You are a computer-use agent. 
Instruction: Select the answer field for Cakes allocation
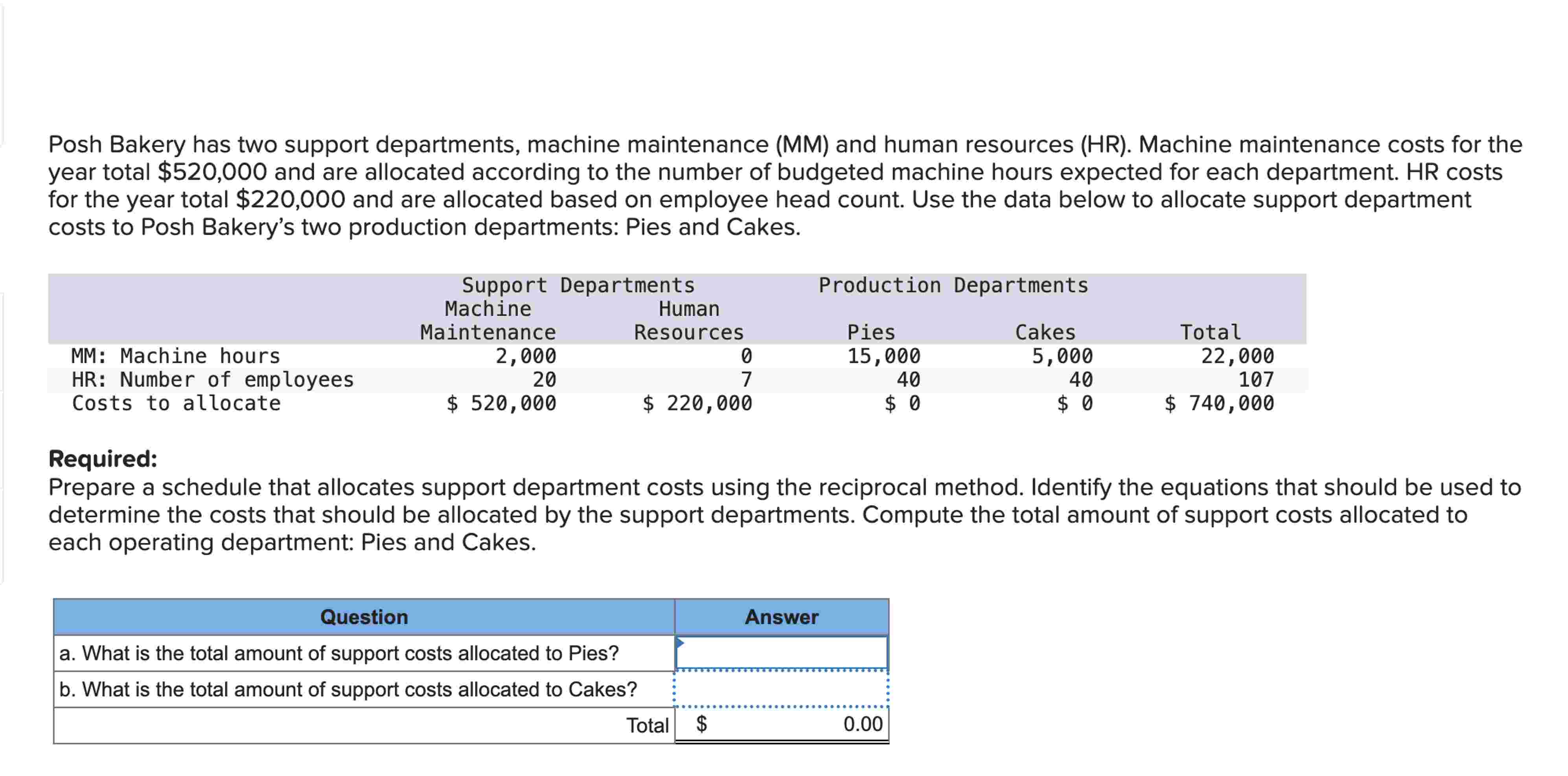(782, 689)
